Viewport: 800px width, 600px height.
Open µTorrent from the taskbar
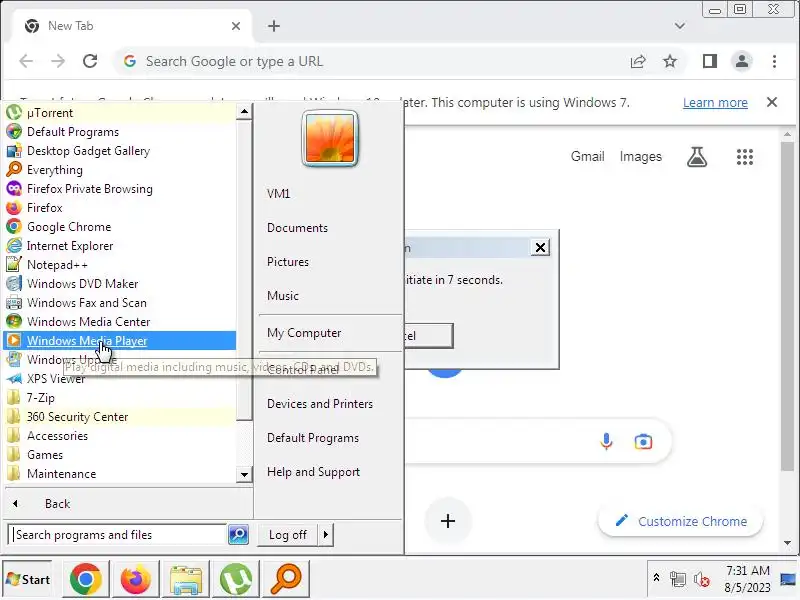tap(236, 580)
